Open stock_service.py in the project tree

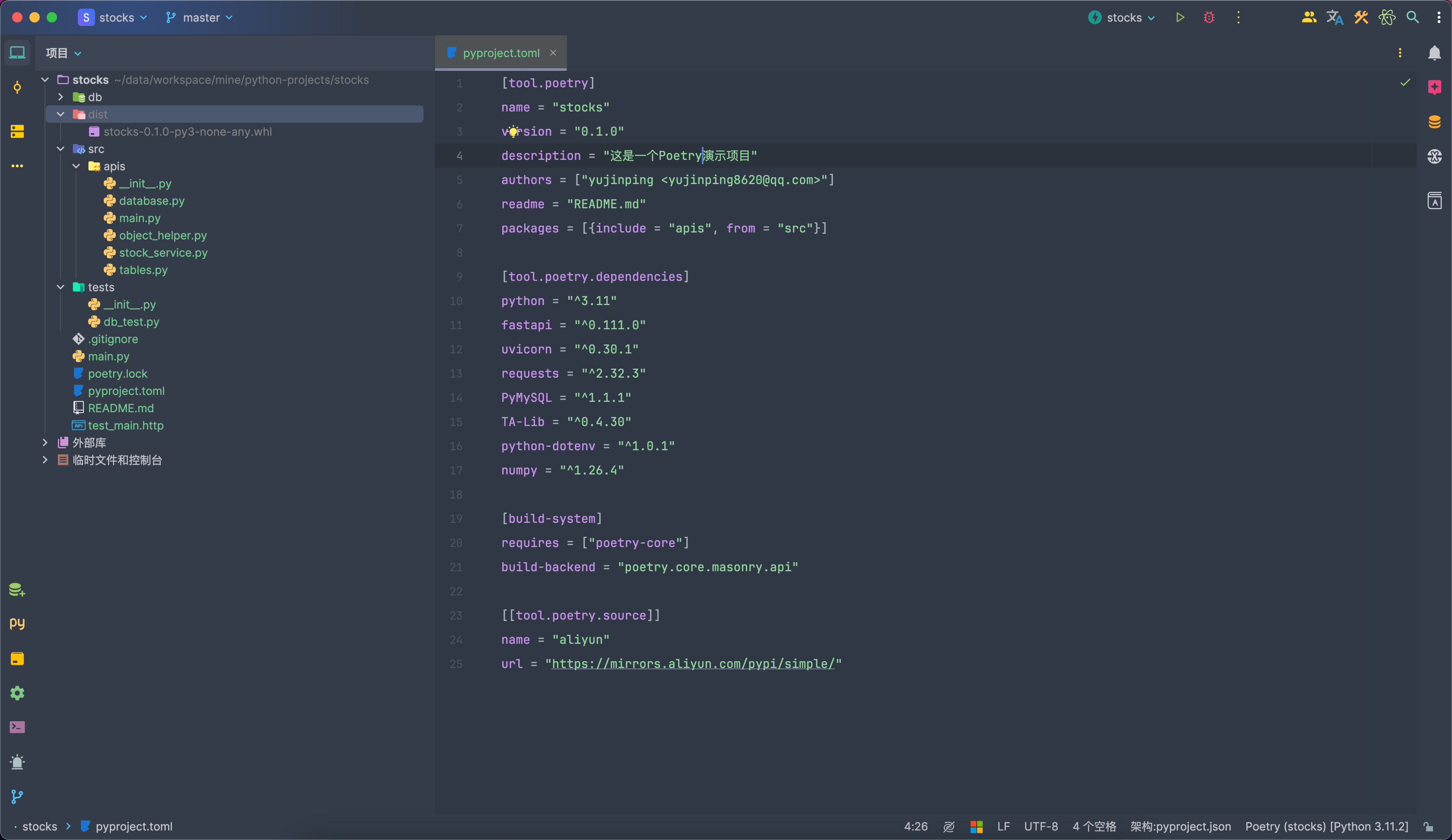(x=162, y=252)
